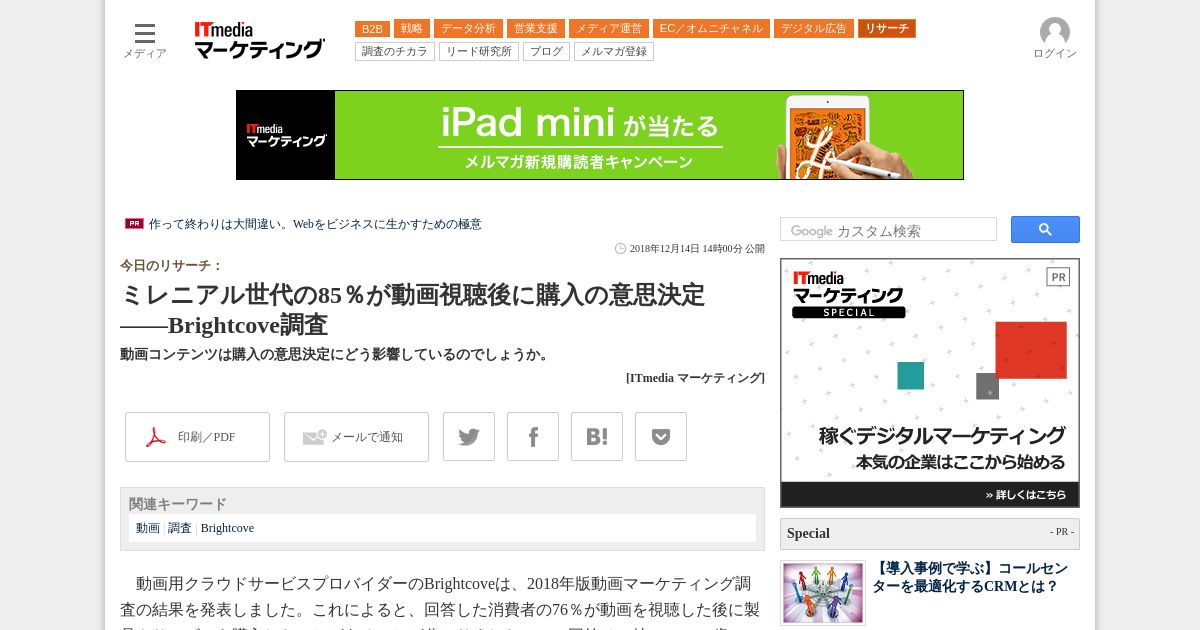
Task: Share article on Facebook
Action: pos(533,437)
